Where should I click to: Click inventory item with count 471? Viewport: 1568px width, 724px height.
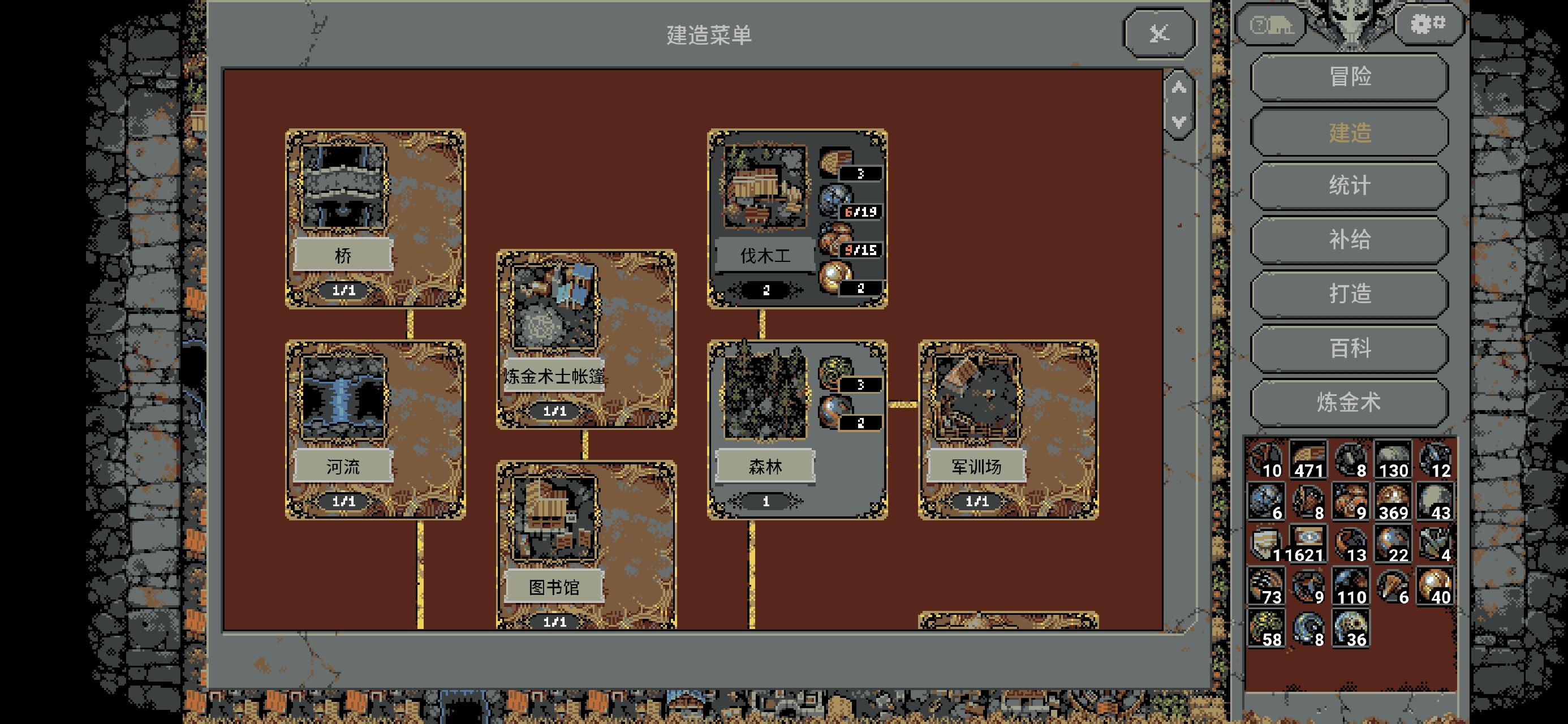[x=1307, y=461]
